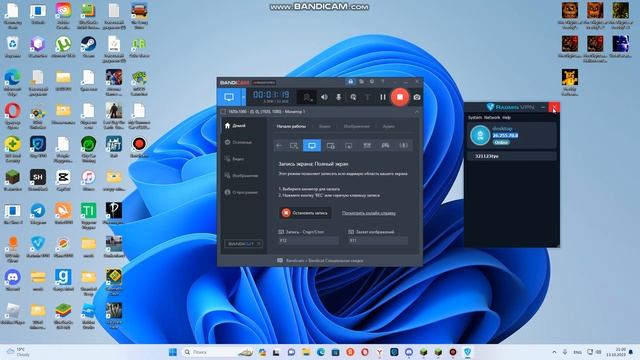640x360 pixels.
Task: Click the BANDICUT button
Action: tap(243, 244)
